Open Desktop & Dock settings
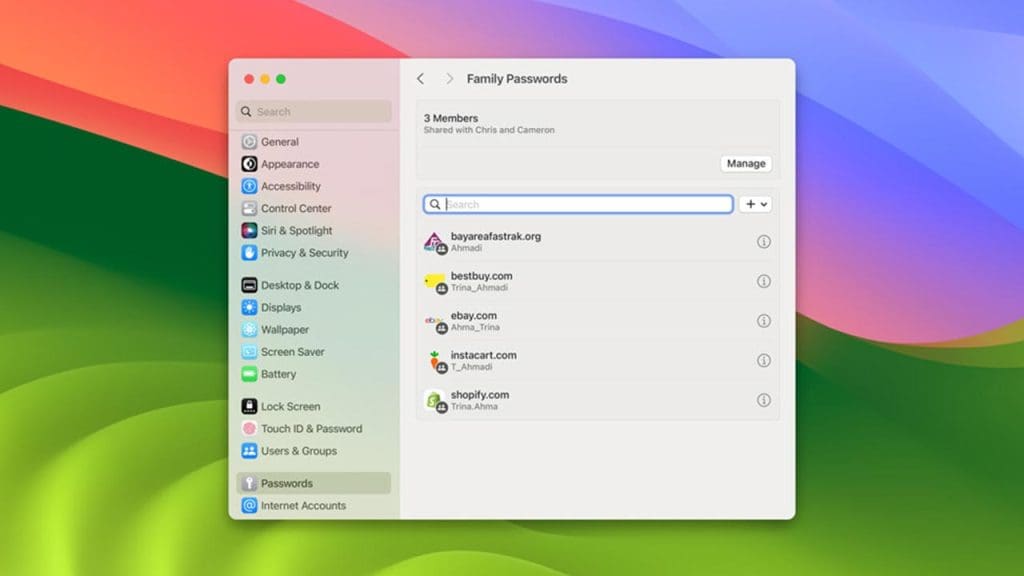 248,285
